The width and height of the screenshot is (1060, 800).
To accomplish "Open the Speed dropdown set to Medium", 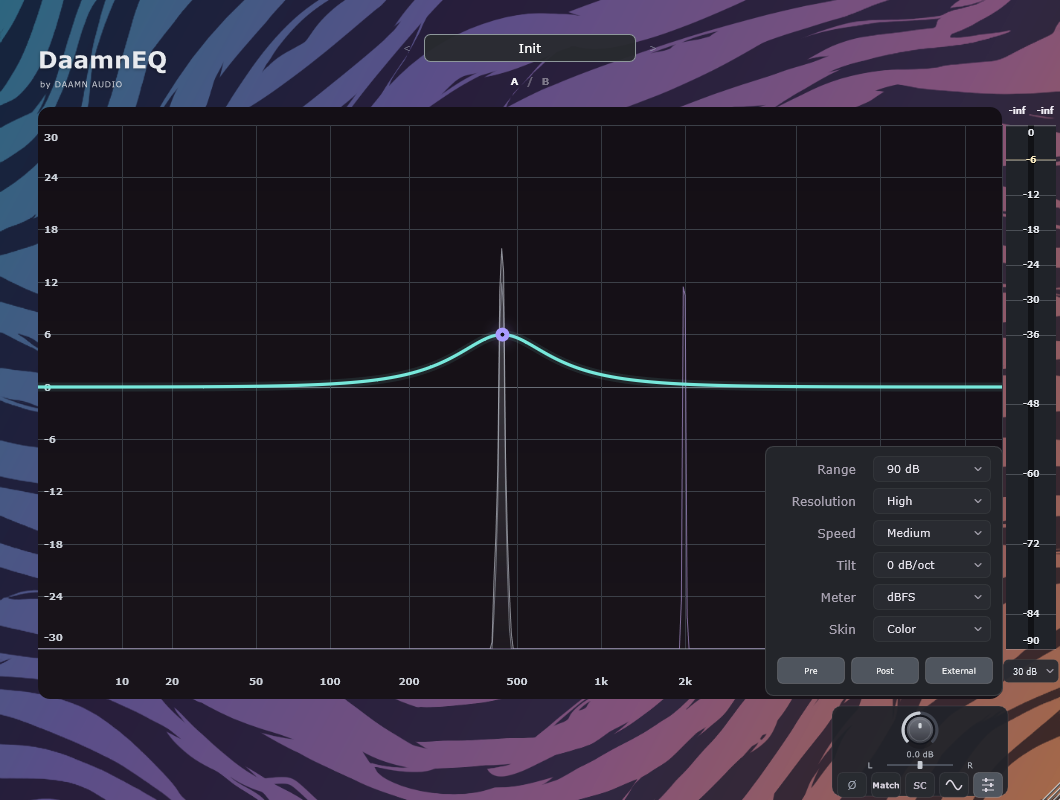I will point(932,533).
